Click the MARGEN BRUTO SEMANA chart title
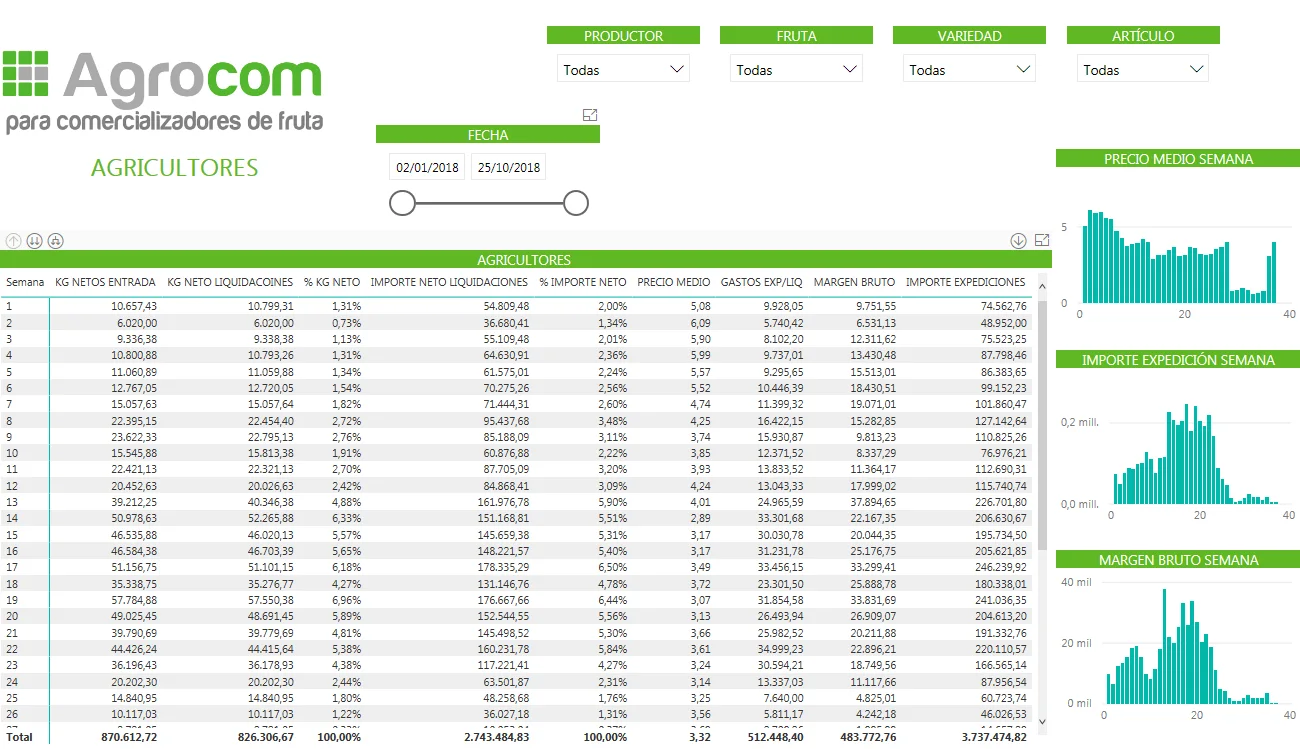This screenshot has width=1300, height=749. (1178, 560)
